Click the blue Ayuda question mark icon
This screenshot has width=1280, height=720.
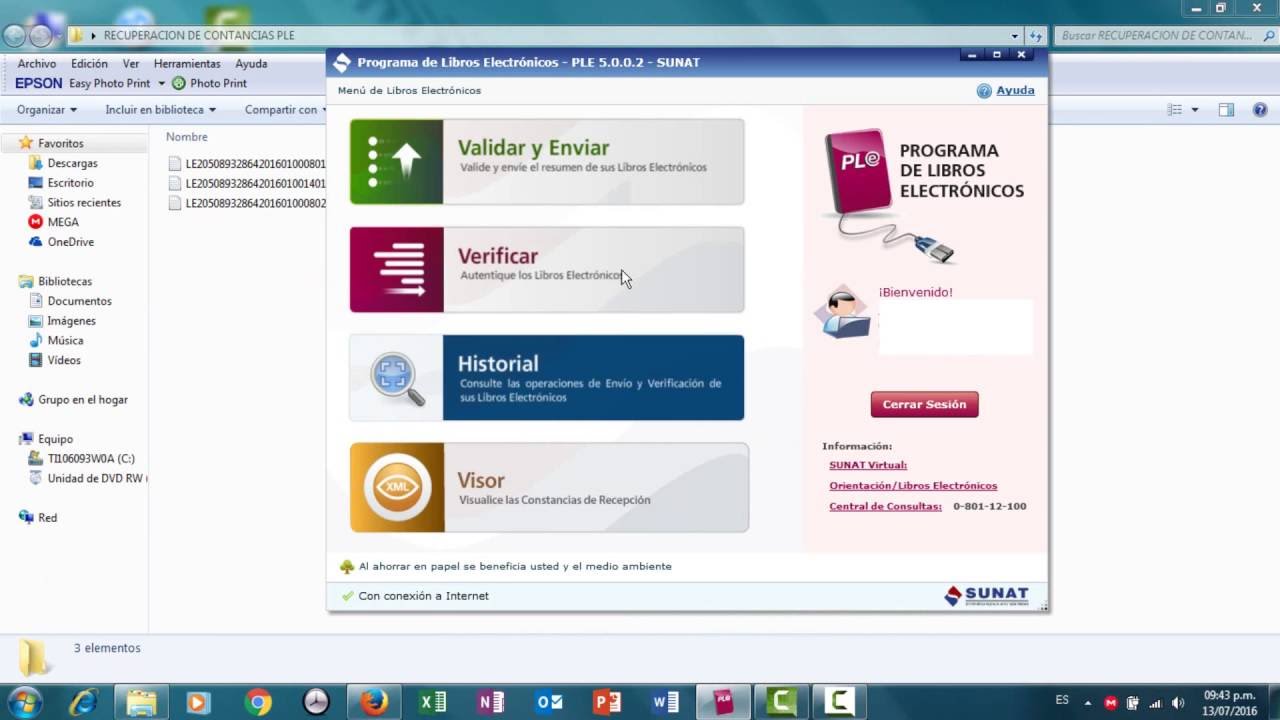[984, 91]
